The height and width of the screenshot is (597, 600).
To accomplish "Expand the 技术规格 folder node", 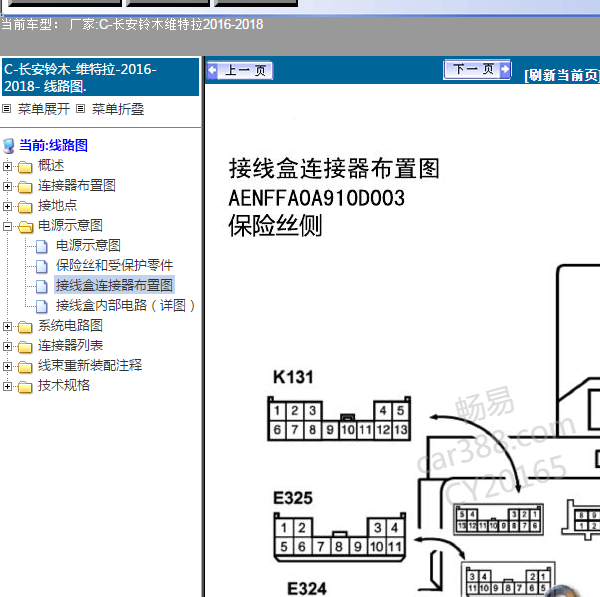I will pyautogui.click(x=7, y=386).
